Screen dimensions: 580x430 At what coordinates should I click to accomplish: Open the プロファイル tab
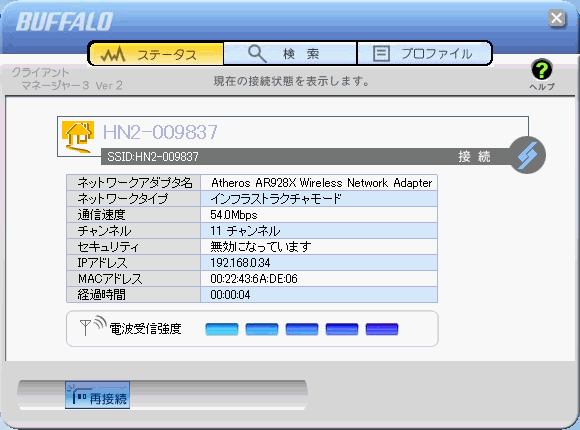pos(424,54)
